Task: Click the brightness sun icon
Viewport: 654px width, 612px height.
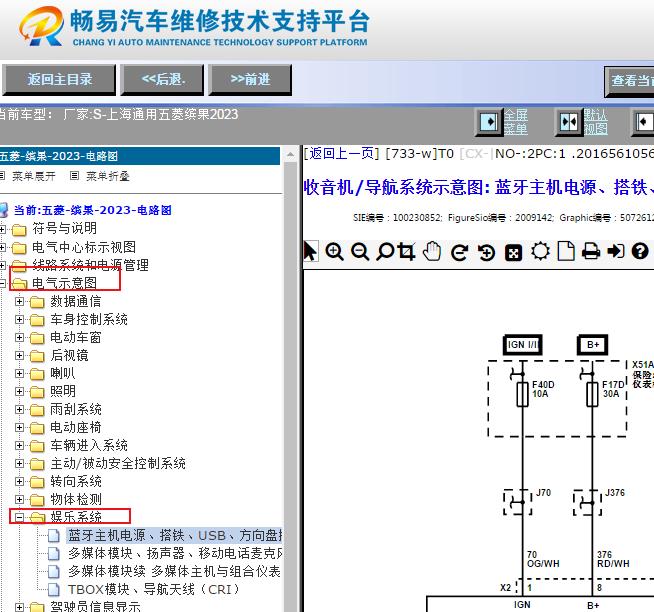Action: (541, 252)
